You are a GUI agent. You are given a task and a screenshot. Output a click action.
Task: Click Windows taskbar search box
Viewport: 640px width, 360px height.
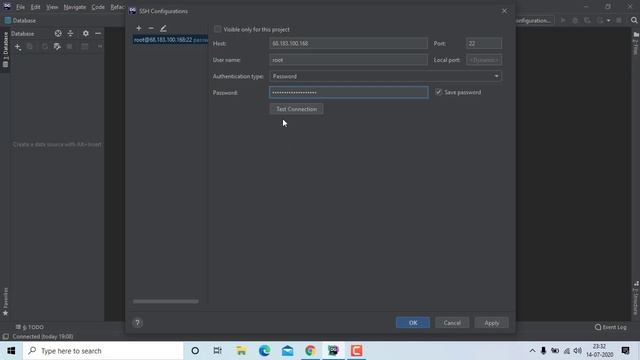(103, 351)
